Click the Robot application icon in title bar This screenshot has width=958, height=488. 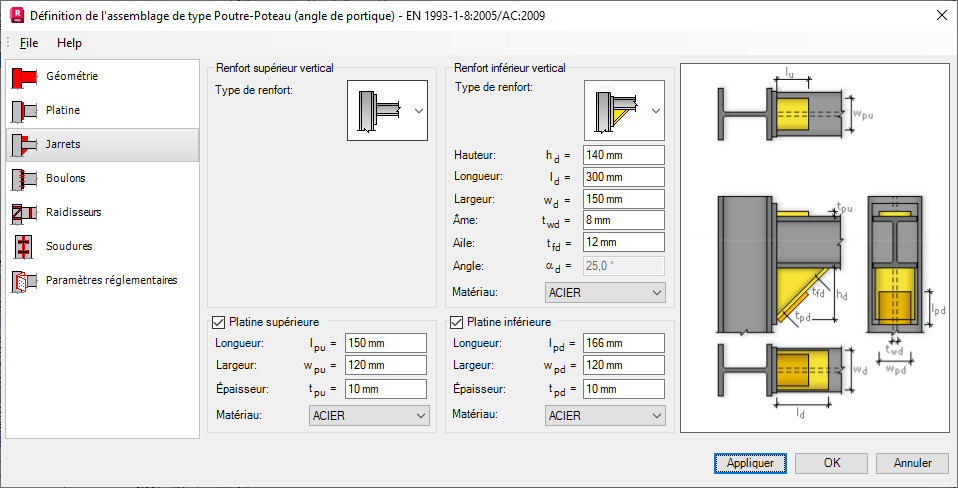14,15
